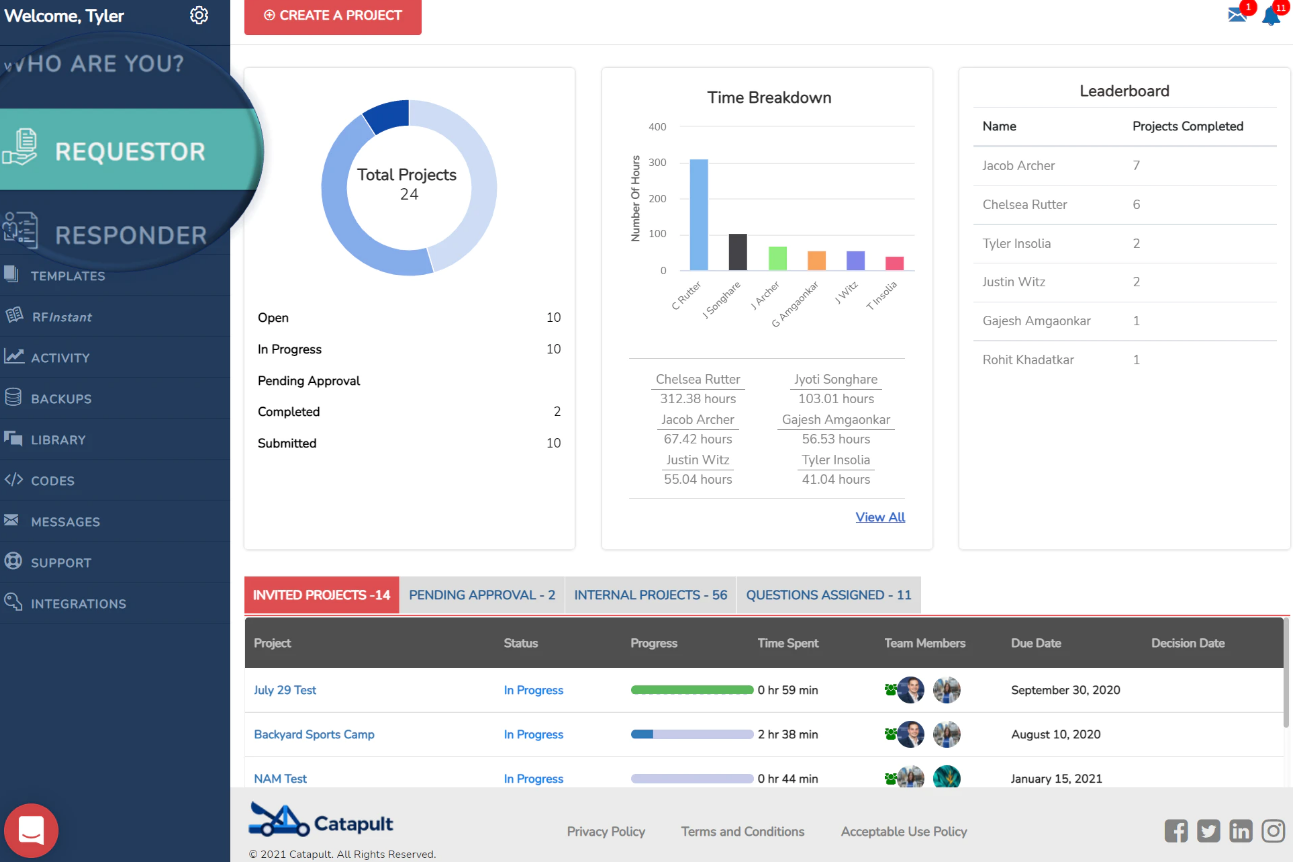Open Catapult's Facebook page icon
1293x862 pixels.
(1177, 831)
